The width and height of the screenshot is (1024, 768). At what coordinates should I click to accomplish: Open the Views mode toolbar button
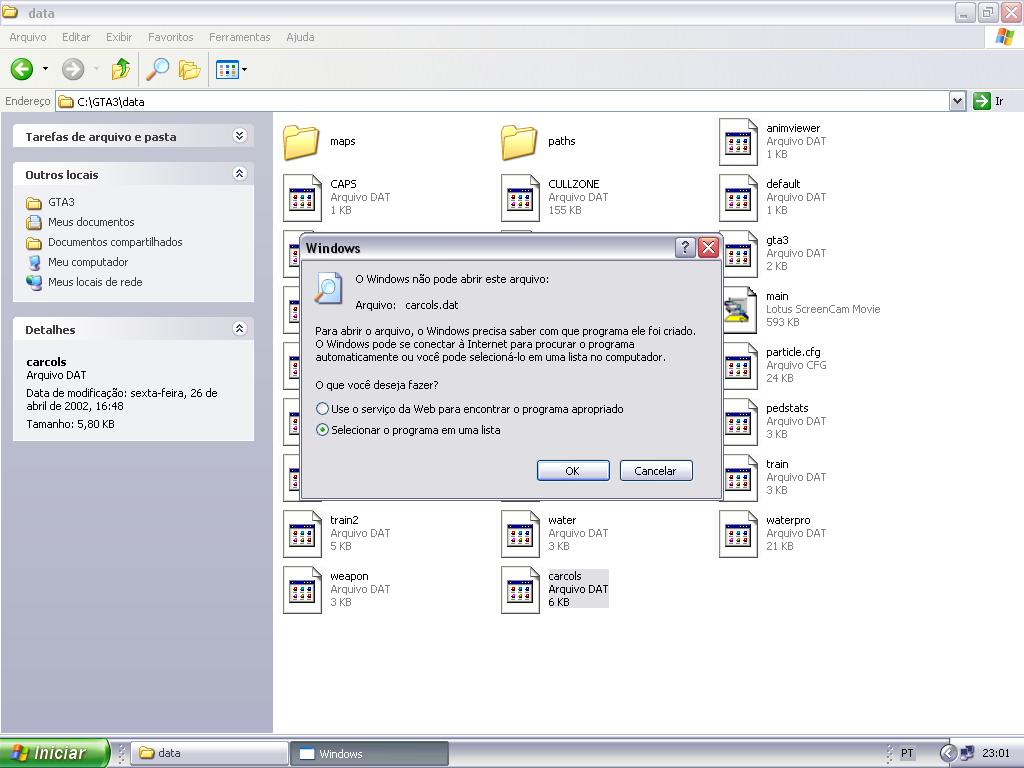[227, 69]
